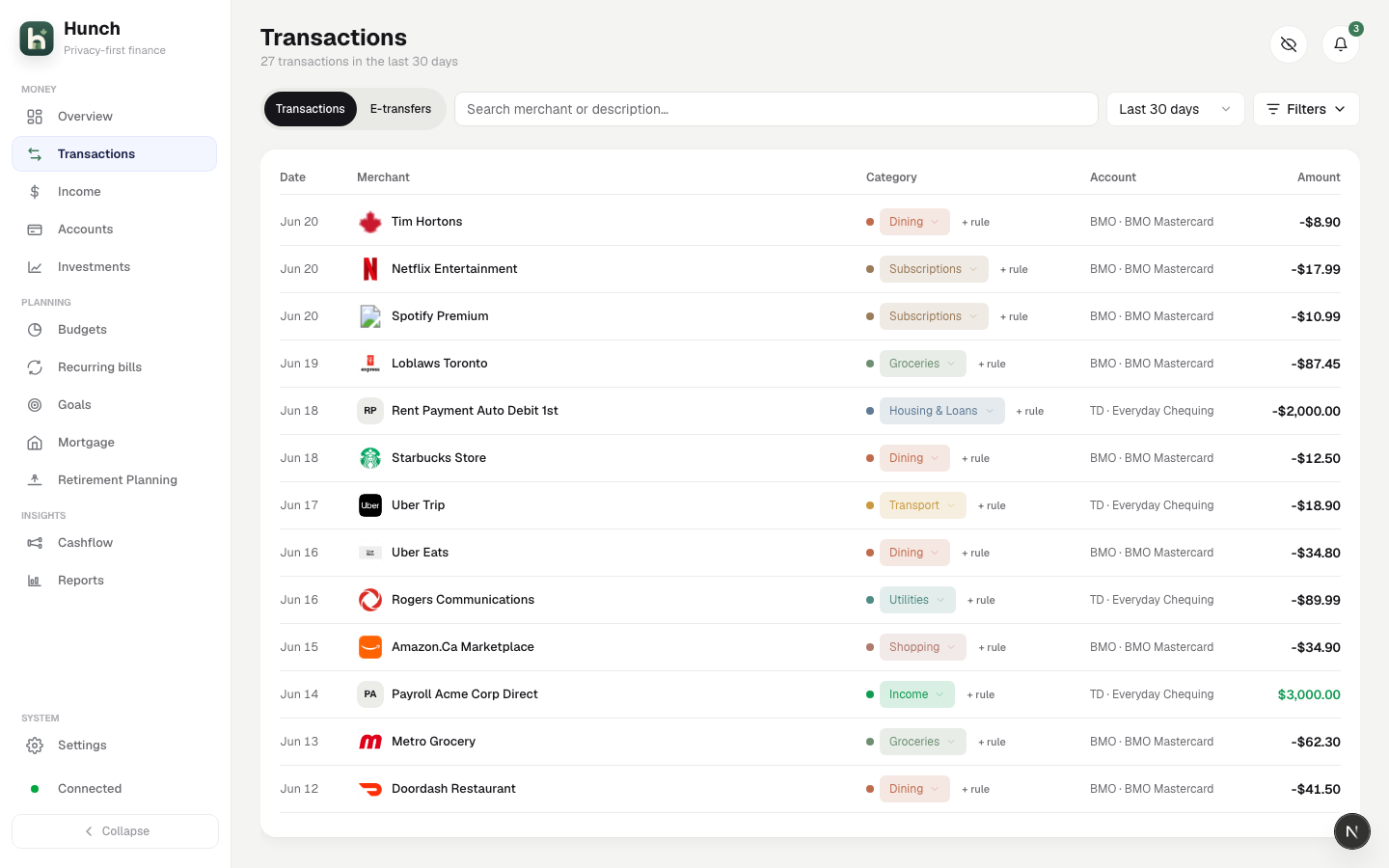Click the Hunch logo icon

tap(37, 39)
